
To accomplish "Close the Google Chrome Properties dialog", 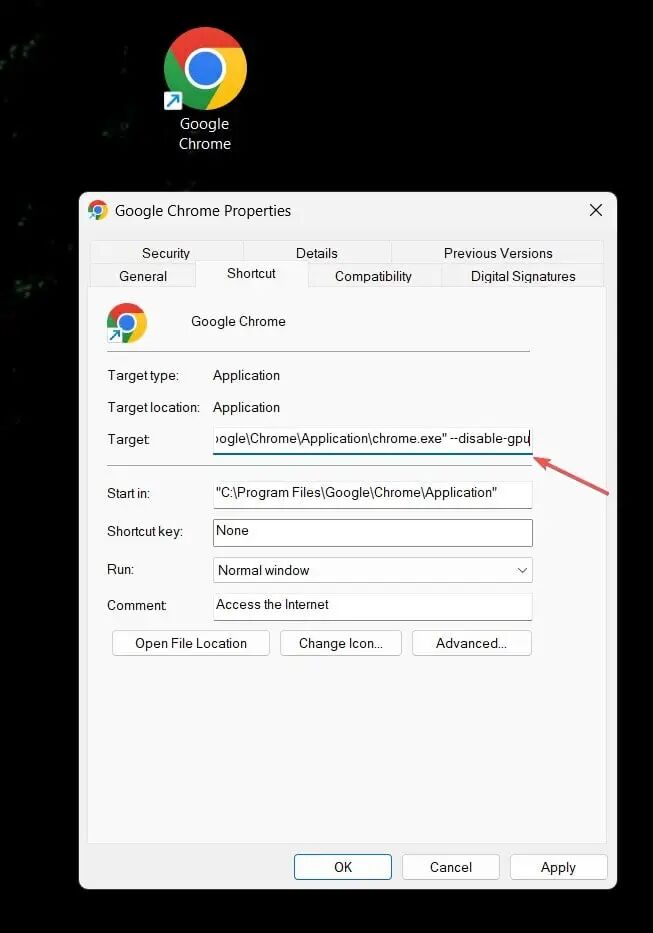I will (596, 210).
